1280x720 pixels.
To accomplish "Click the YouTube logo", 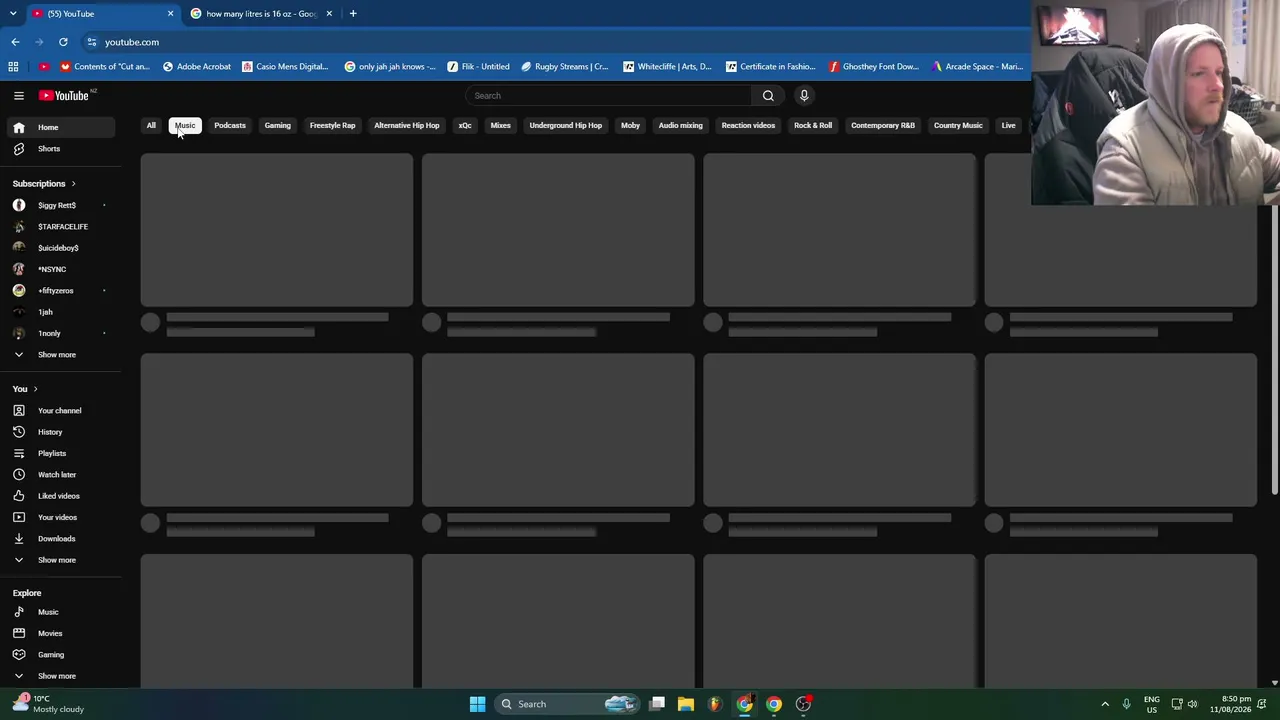I will tap(64, 96).
